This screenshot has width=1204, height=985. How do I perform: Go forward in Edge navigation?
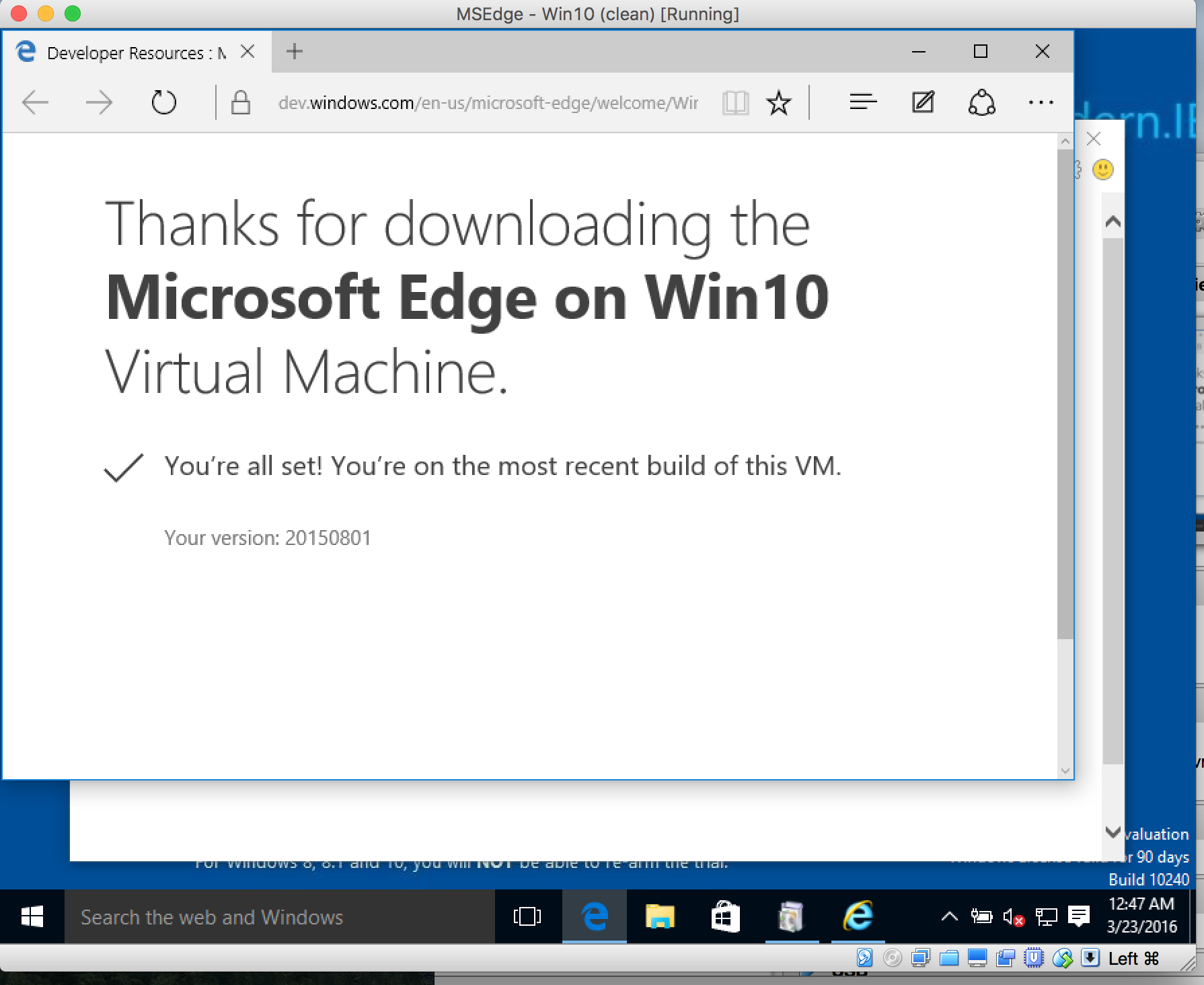100,103
